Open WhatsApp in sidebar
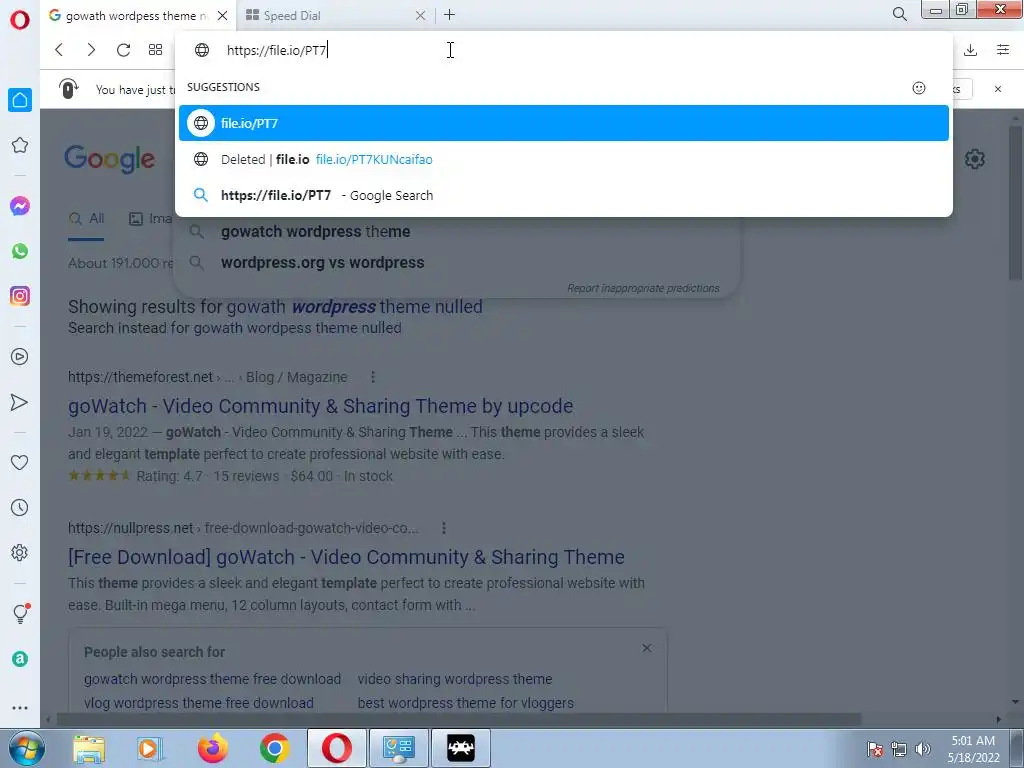Image resolution: width=1024 pixels, height=768 pixels. 20,251
